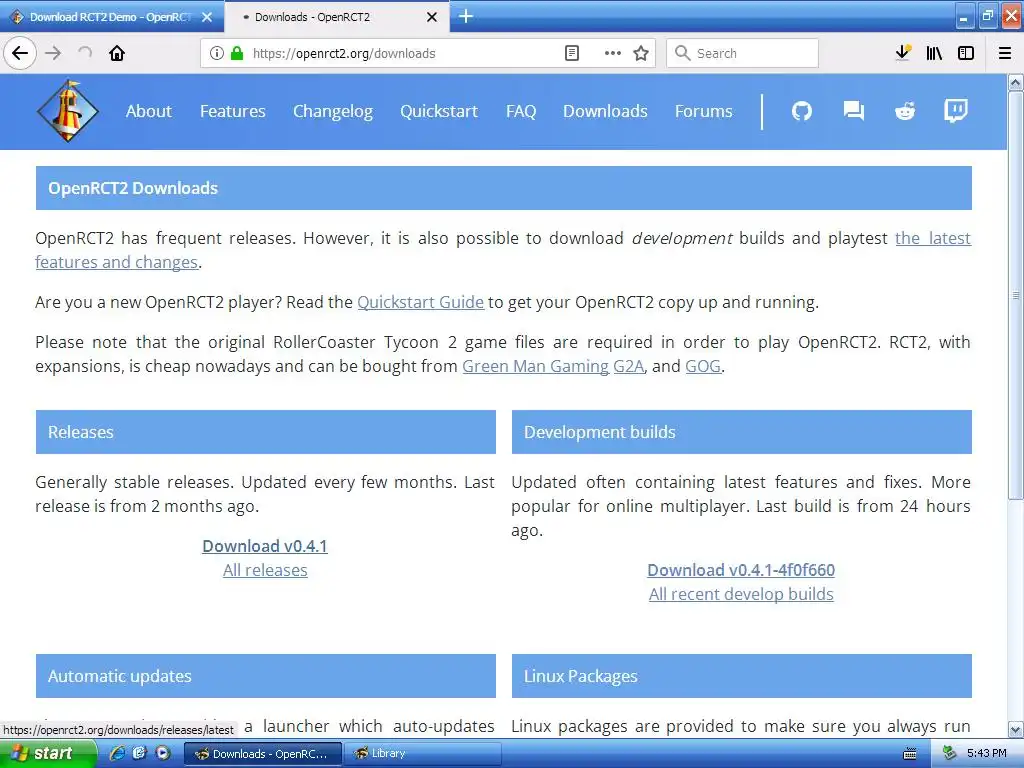Open the GitHub icon link
Screen dimensions: 1024x768
[802, 111]
